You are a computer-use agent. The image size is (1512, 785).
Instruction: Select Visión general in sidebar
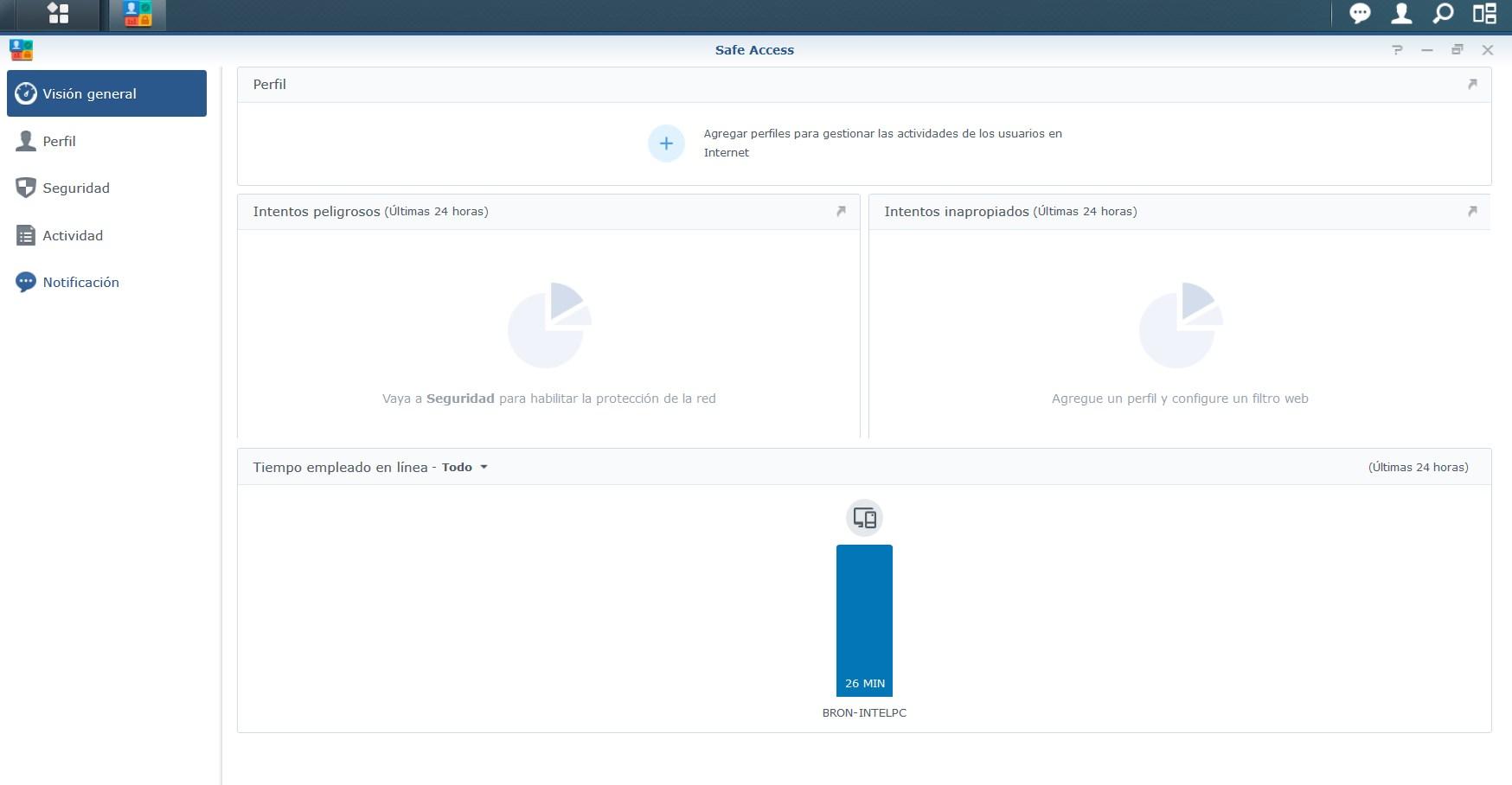(x=106, y=93)
